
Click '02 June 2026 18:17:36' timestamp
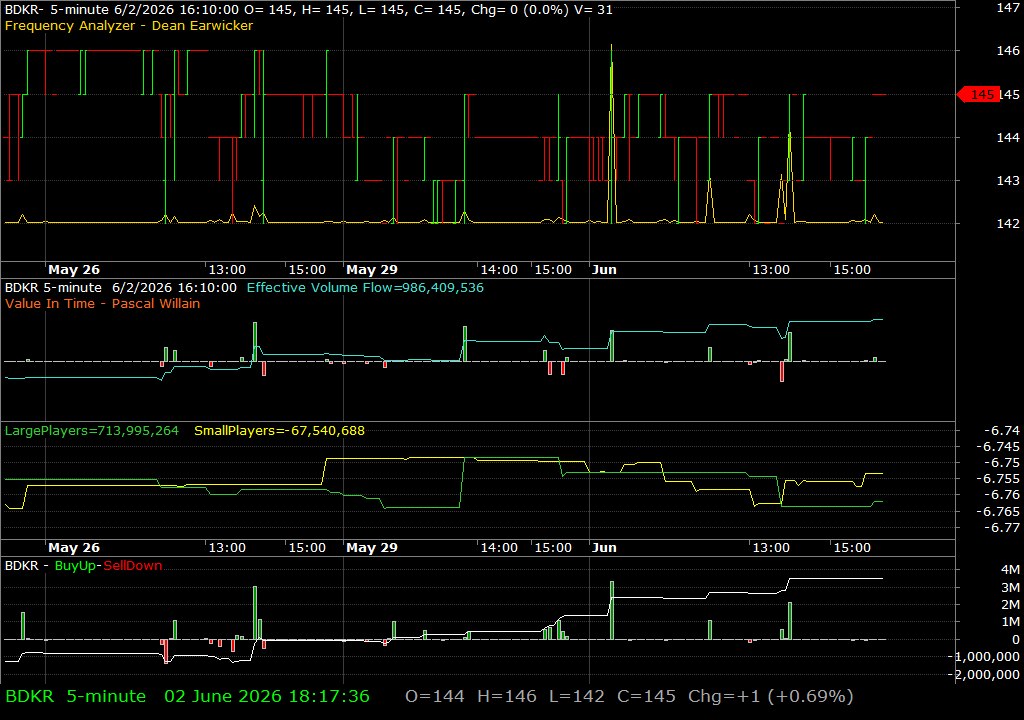267,696
